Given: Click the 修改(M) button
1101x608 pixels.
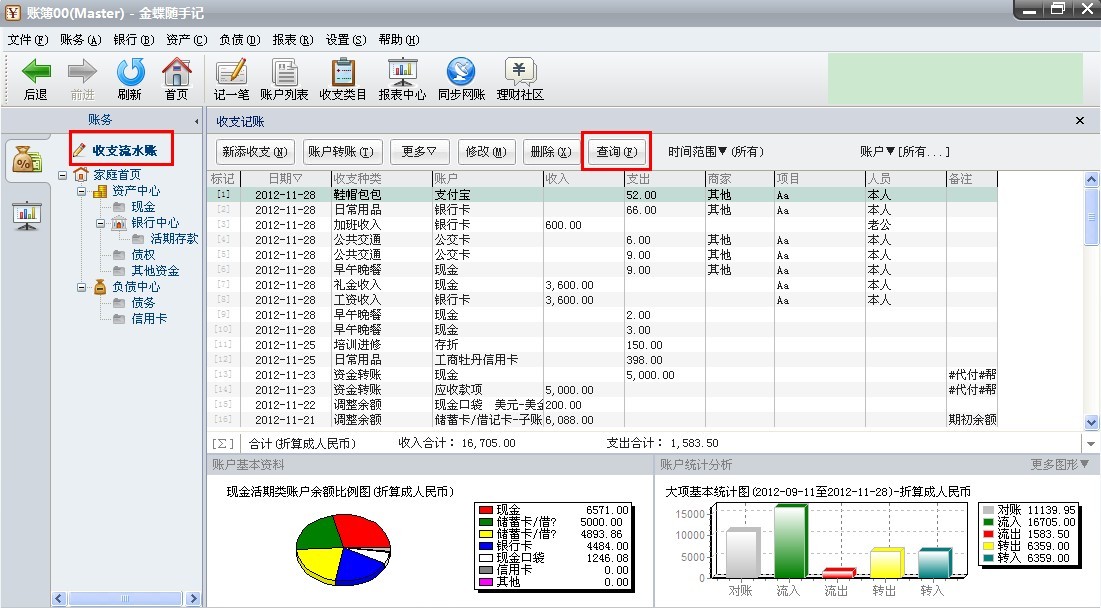Looking at the screenshot, I should [486, 152].
